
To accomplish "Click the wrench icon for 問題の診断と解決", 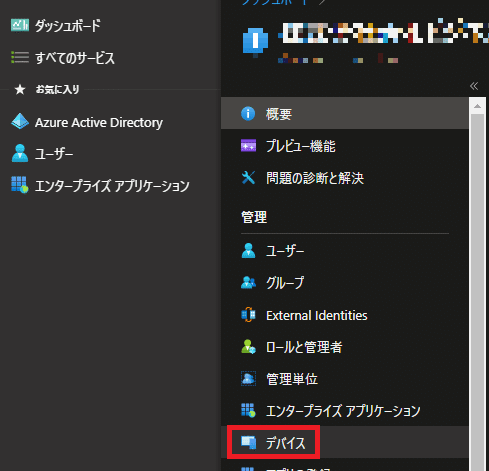I will click(x=248, y=178).
